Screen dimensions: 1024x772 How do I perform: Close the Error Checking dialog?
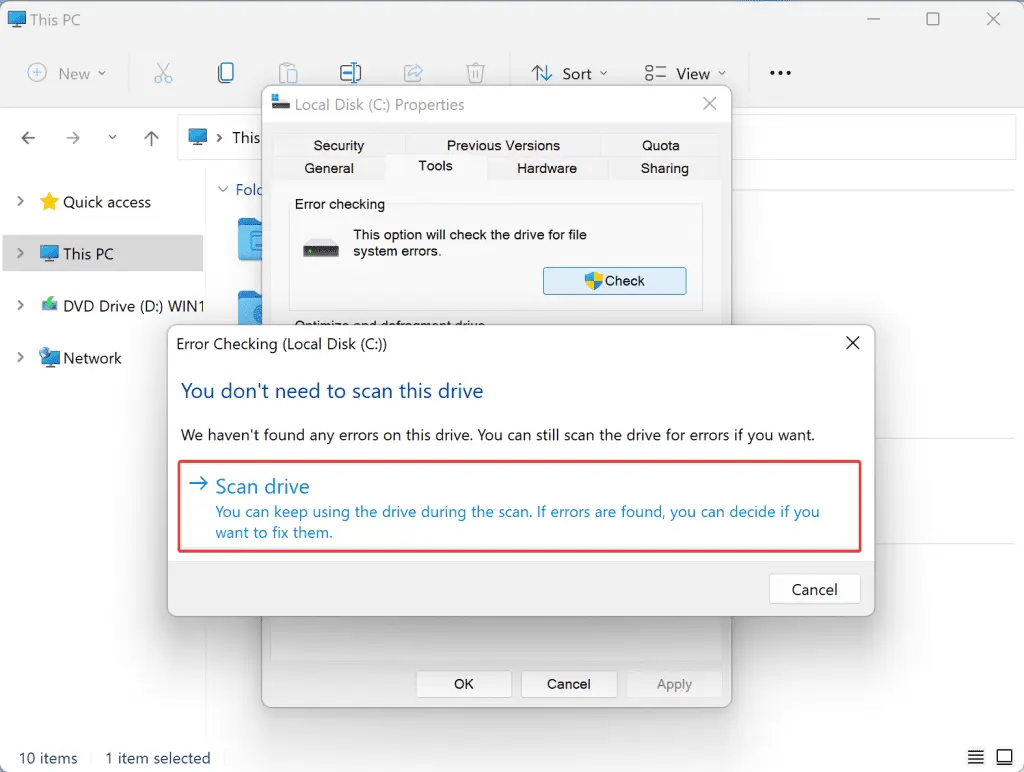[x=852, y=343]
